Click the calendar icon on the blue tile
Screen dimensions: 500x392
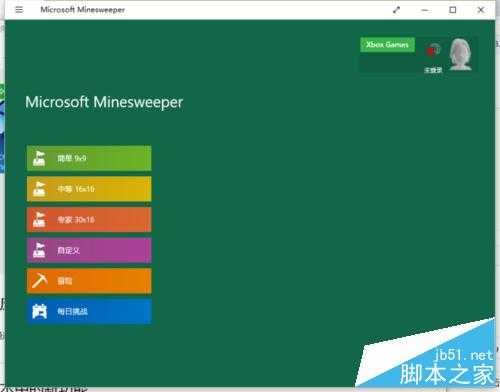click(x=40, y=312)
